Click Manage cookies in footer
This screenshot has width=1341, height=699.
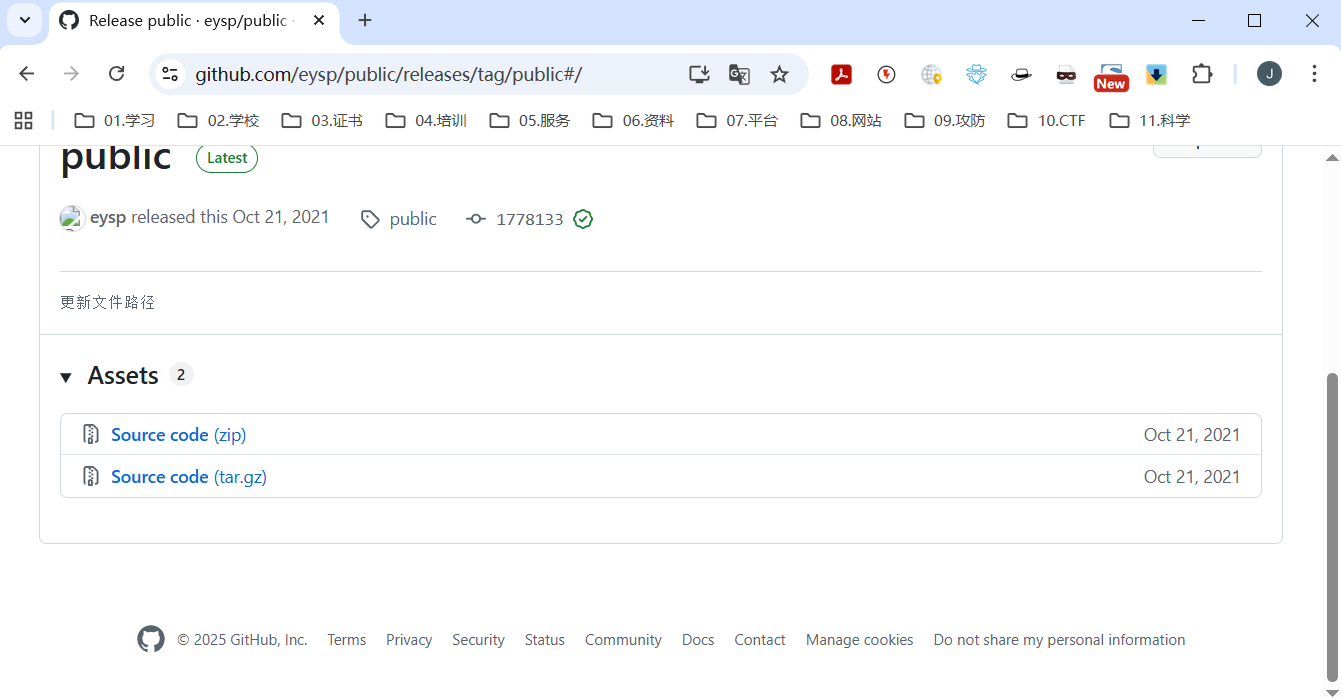tap(860, 640)
